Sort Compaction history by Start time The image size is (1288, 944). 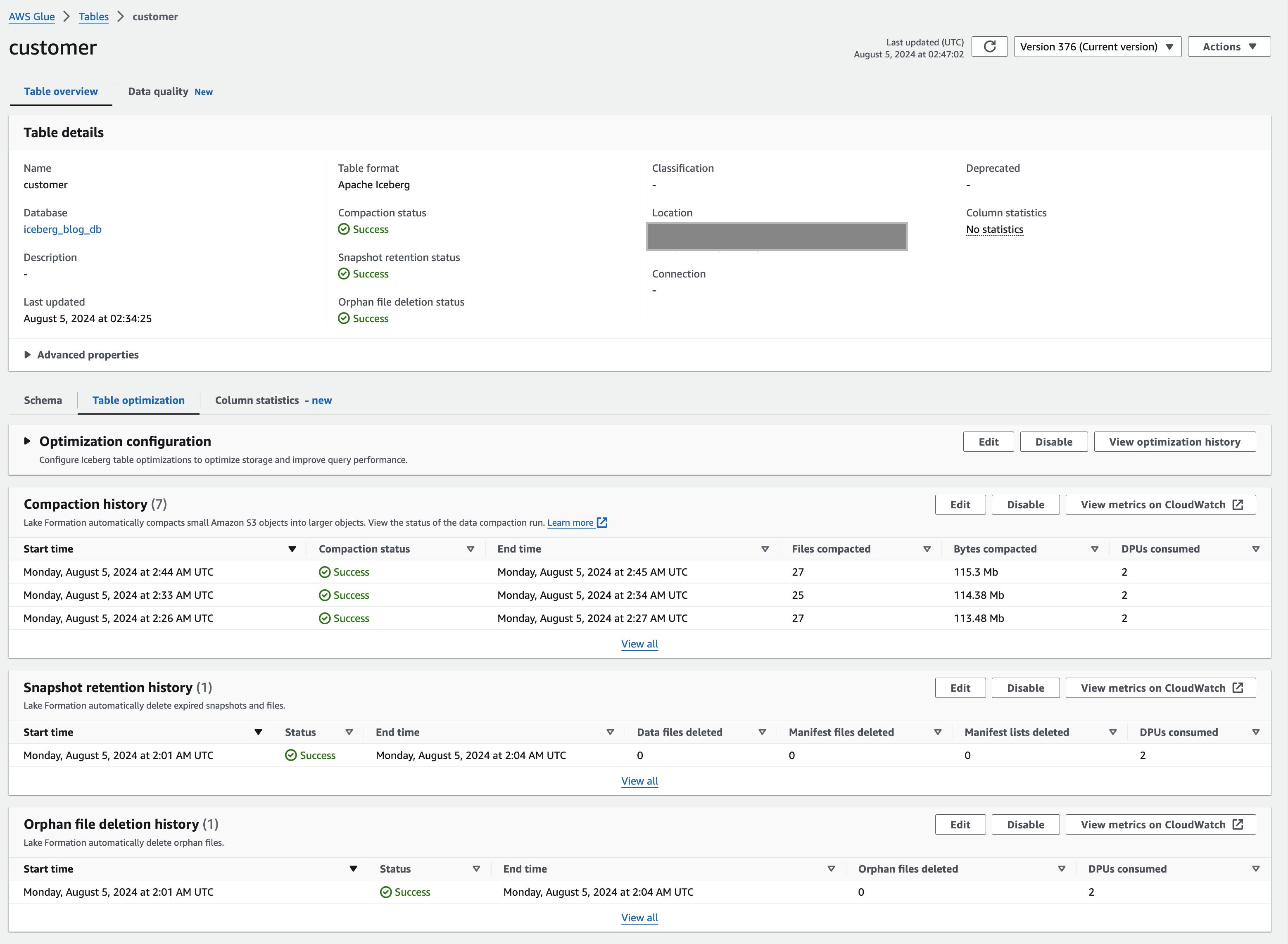pos(292,549)
